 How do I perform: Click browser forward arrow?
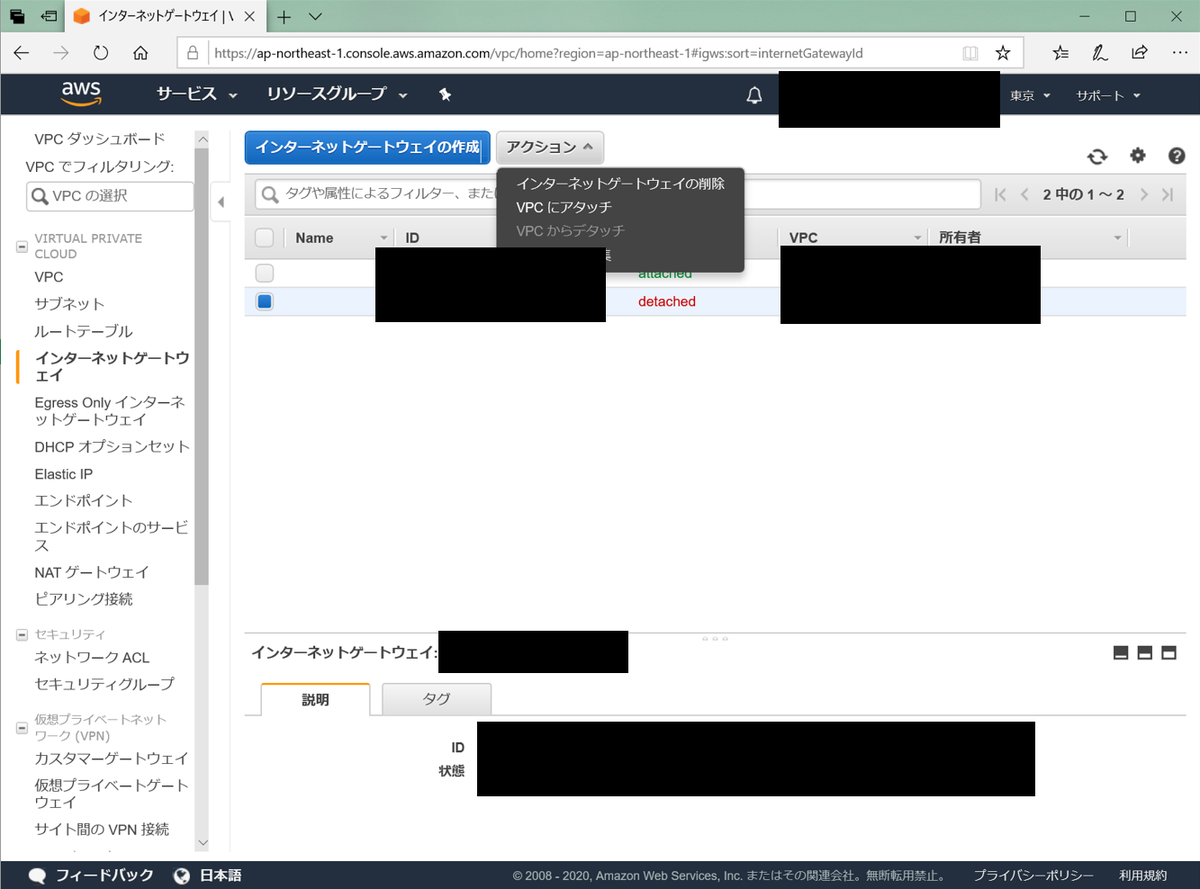point(61,52)
